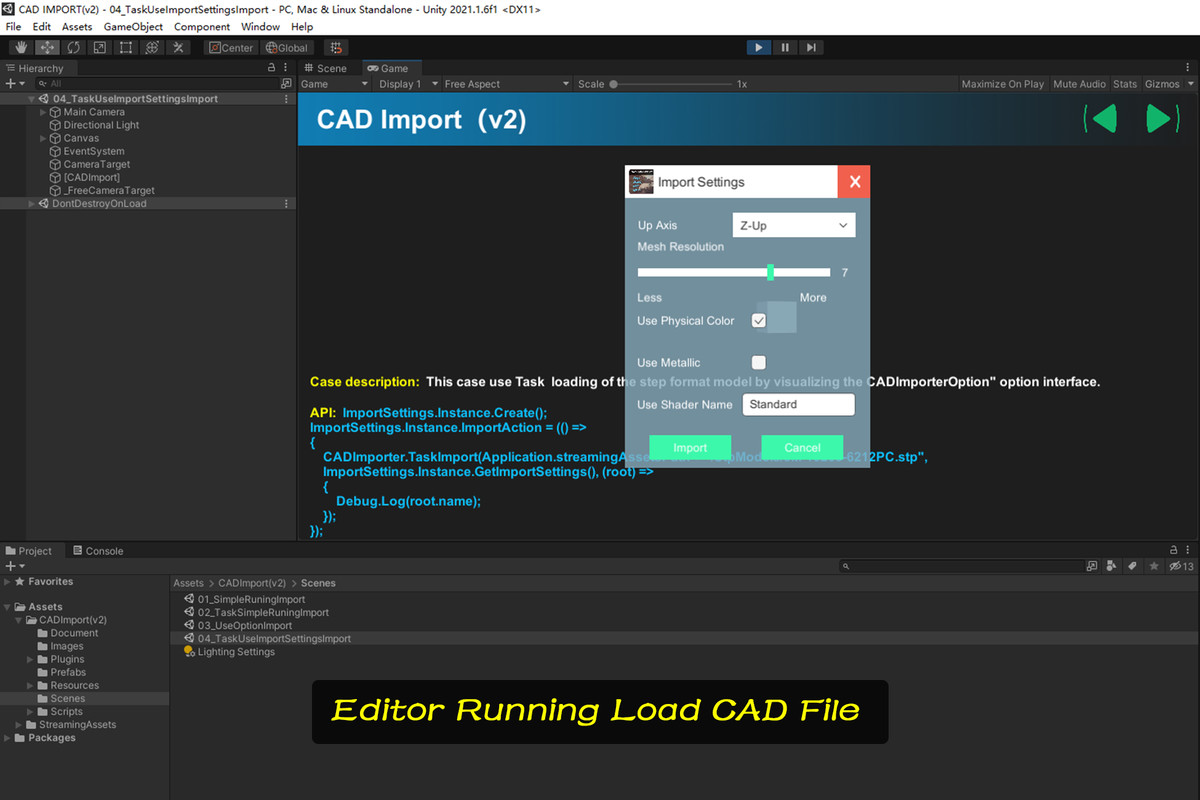Pause the game playback

[785, 47]
